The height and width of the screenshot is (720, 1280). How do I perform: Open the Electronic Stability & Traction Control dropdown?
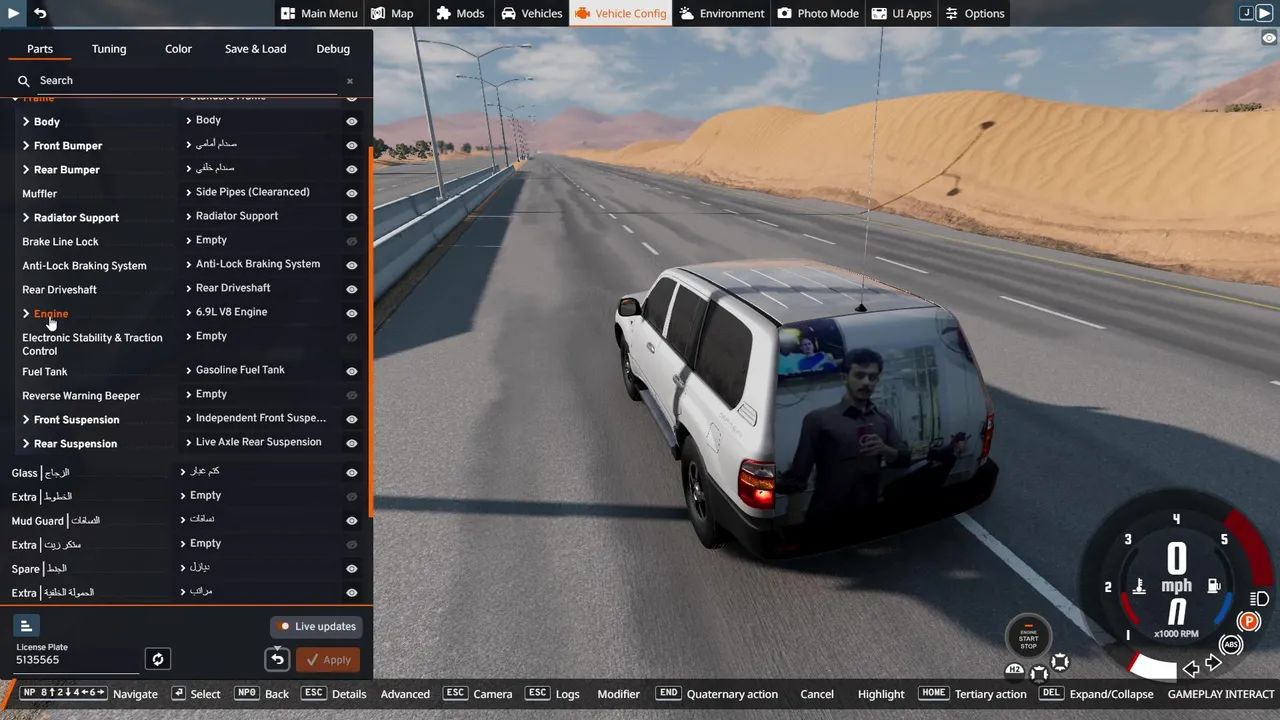258,336
